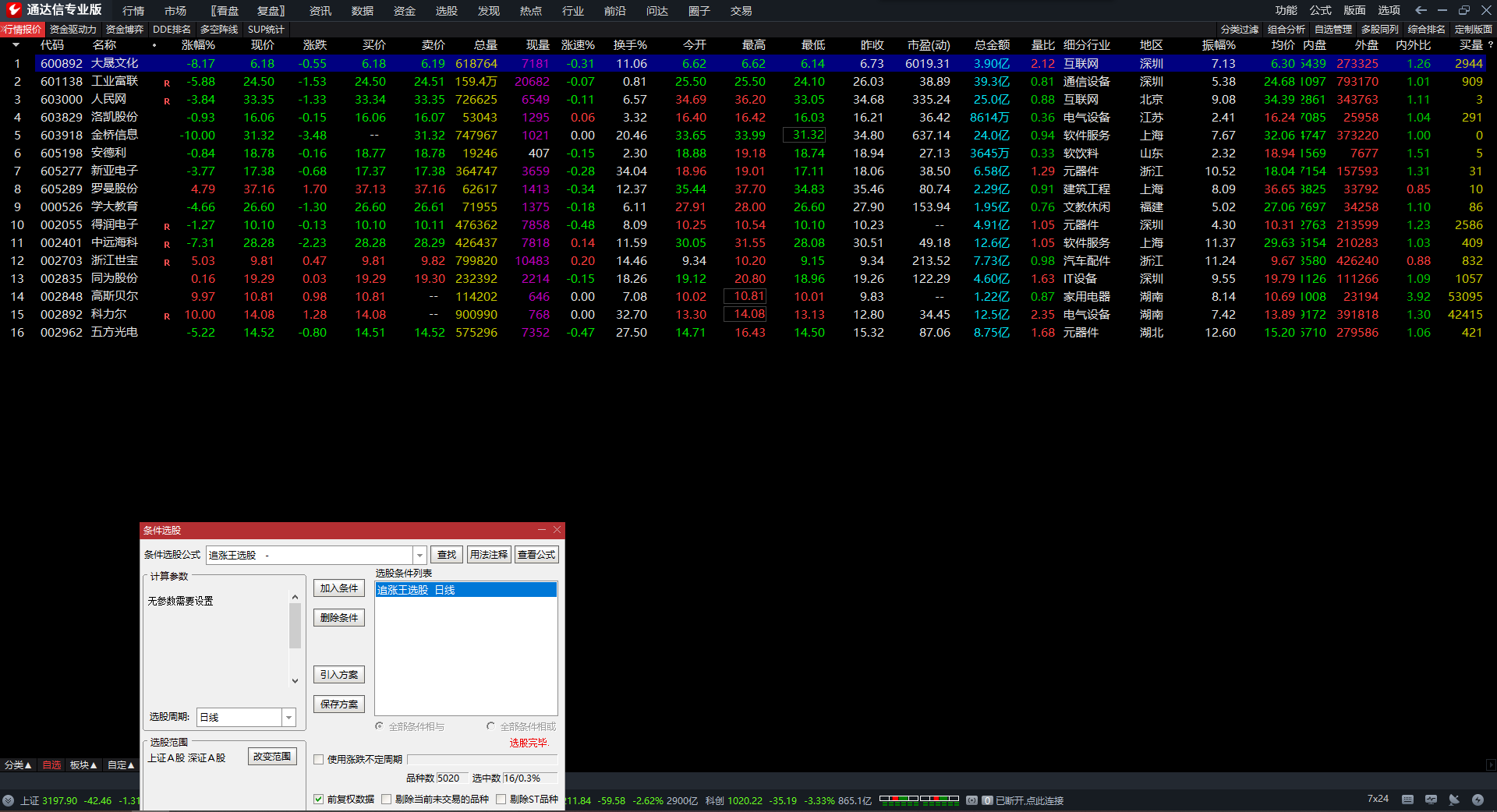This screenshot has width=1497, height=812.
Task: Click the R marker on 工业富联 row
Action: point(167,83)
